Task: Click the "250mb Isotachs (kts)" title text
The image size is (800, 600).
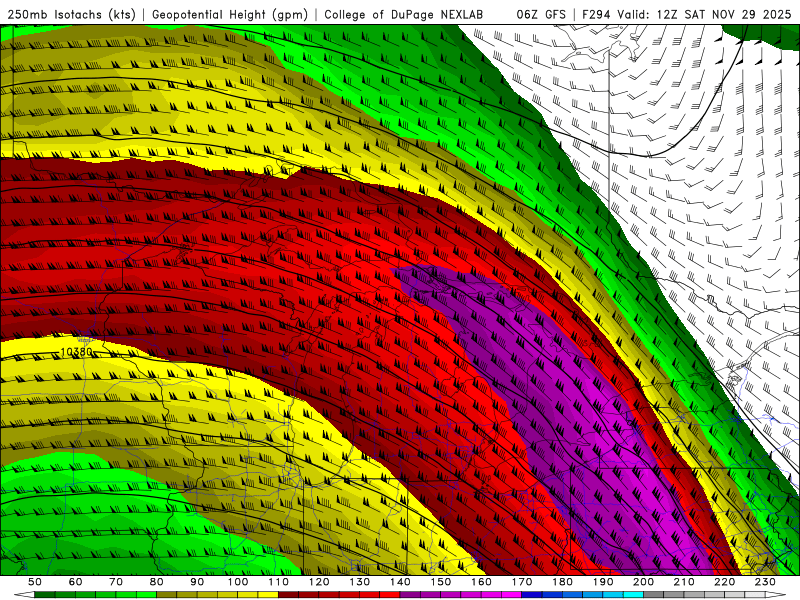Action: pos(71,15)
